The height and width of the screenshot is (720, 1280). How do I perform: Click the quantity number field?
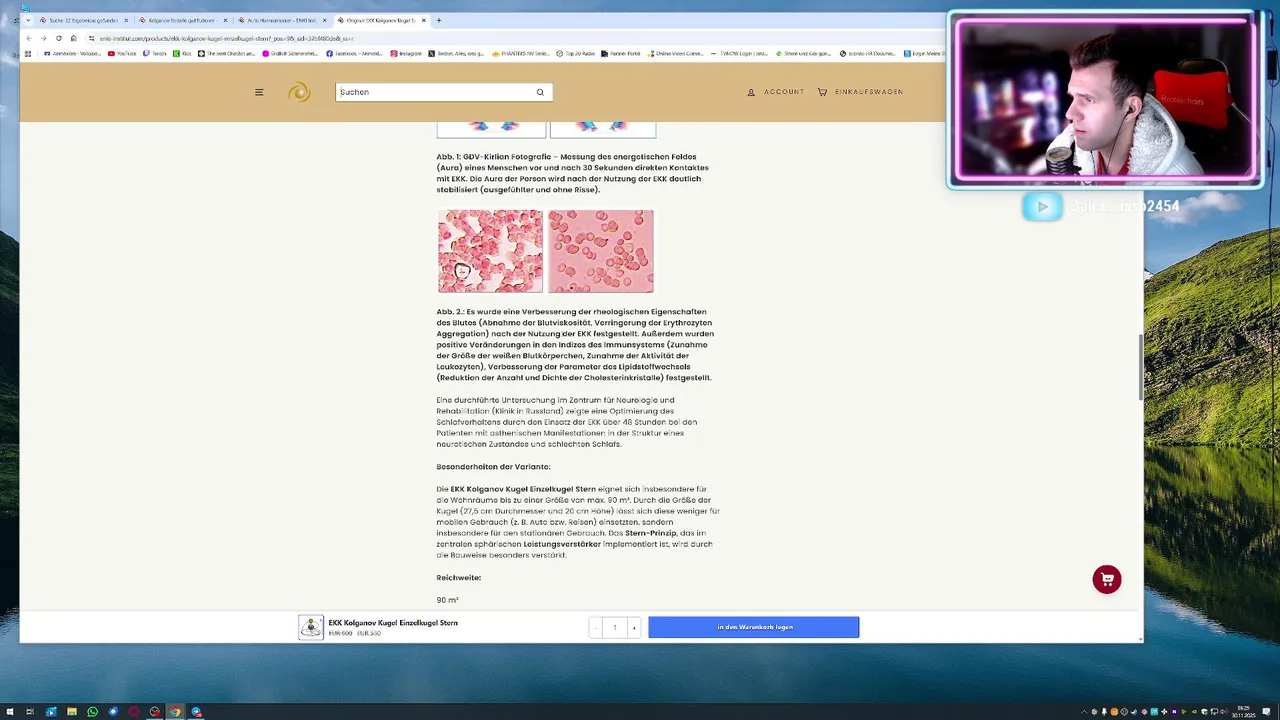tap(614, 627)
